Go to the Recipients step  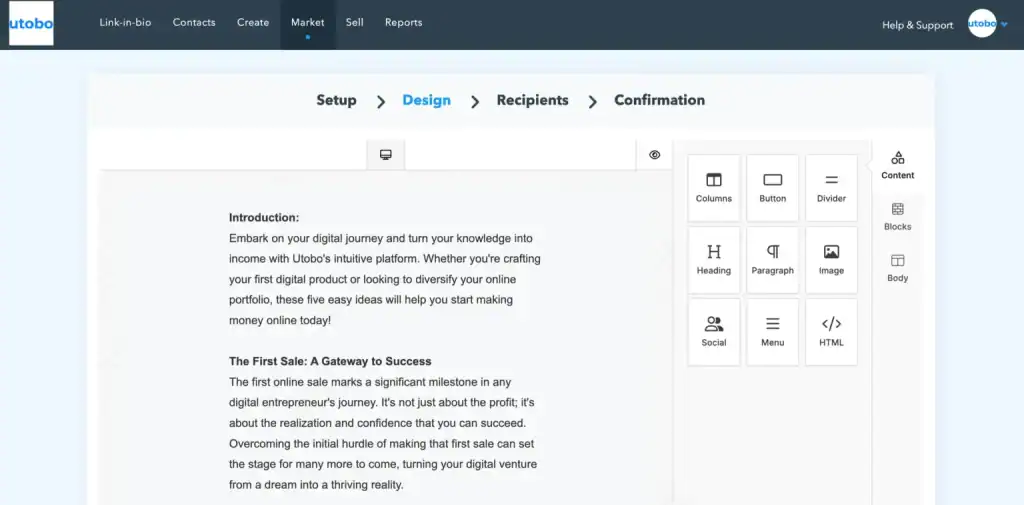click(532, 100)
